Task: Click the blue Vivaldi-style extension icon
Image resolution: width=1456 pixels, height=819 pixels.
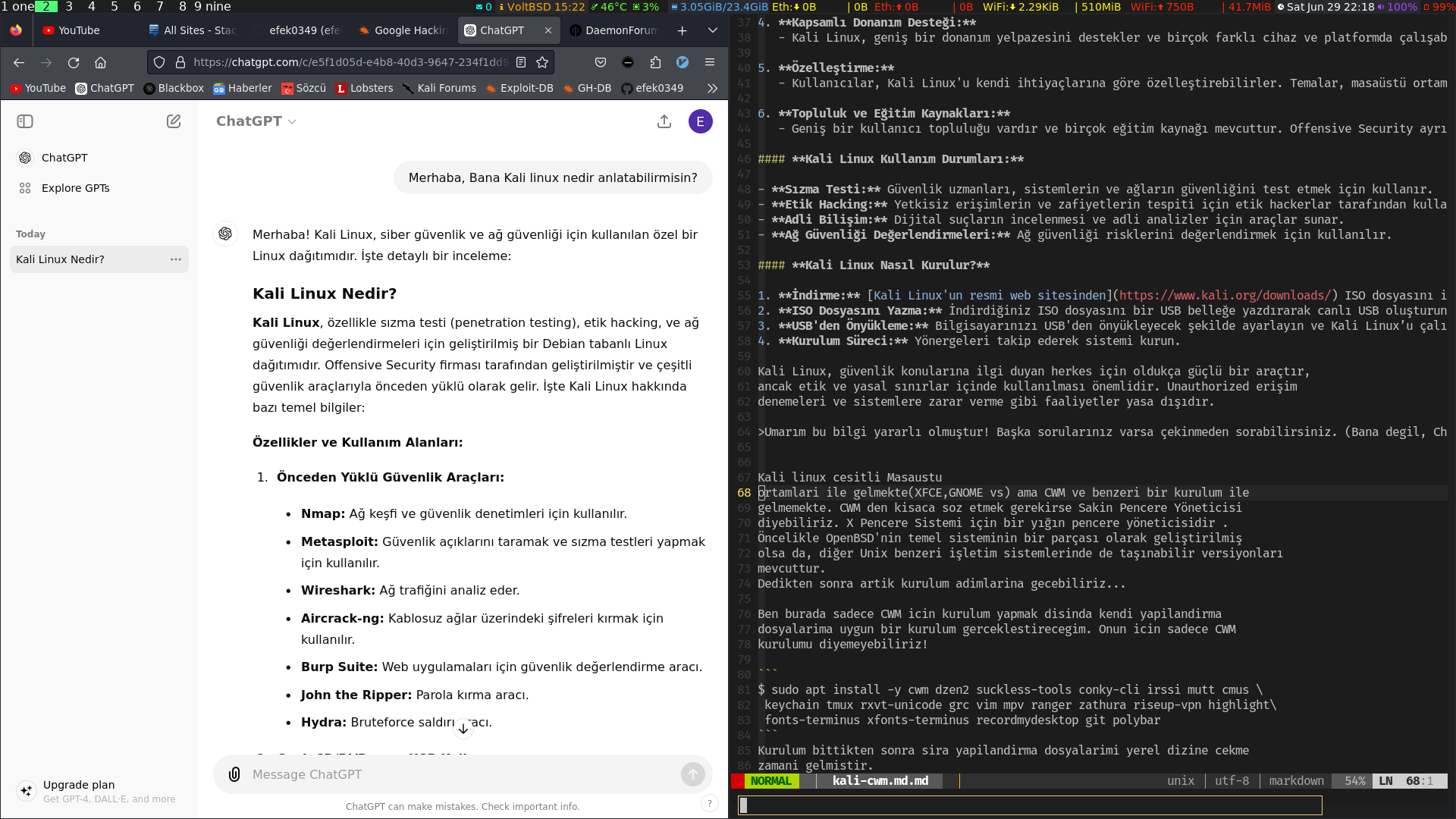Action: pyautogui.click(x=682, y=62)
